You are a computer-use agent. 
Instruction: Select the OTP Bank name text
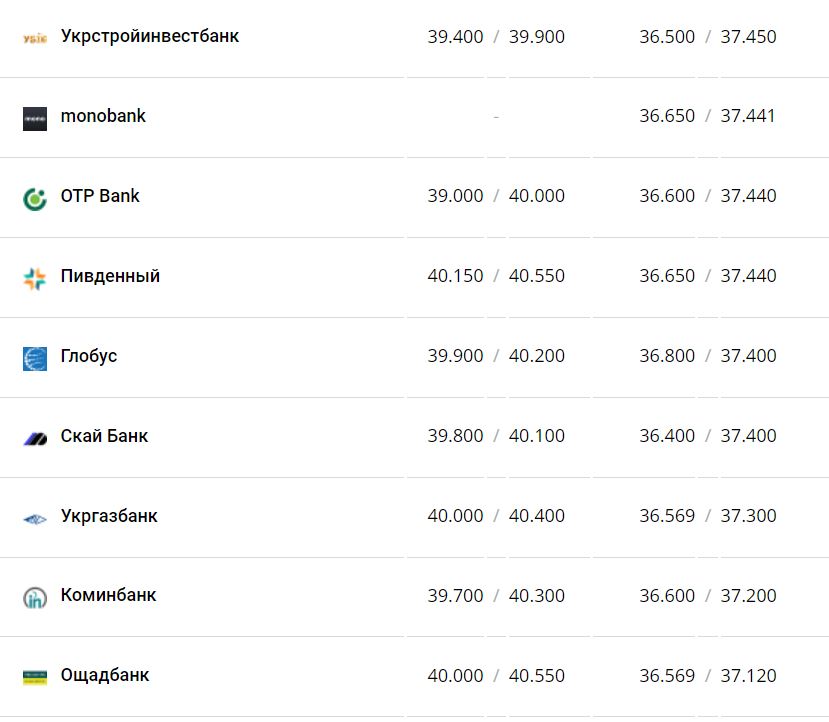(x=100, y=196)
